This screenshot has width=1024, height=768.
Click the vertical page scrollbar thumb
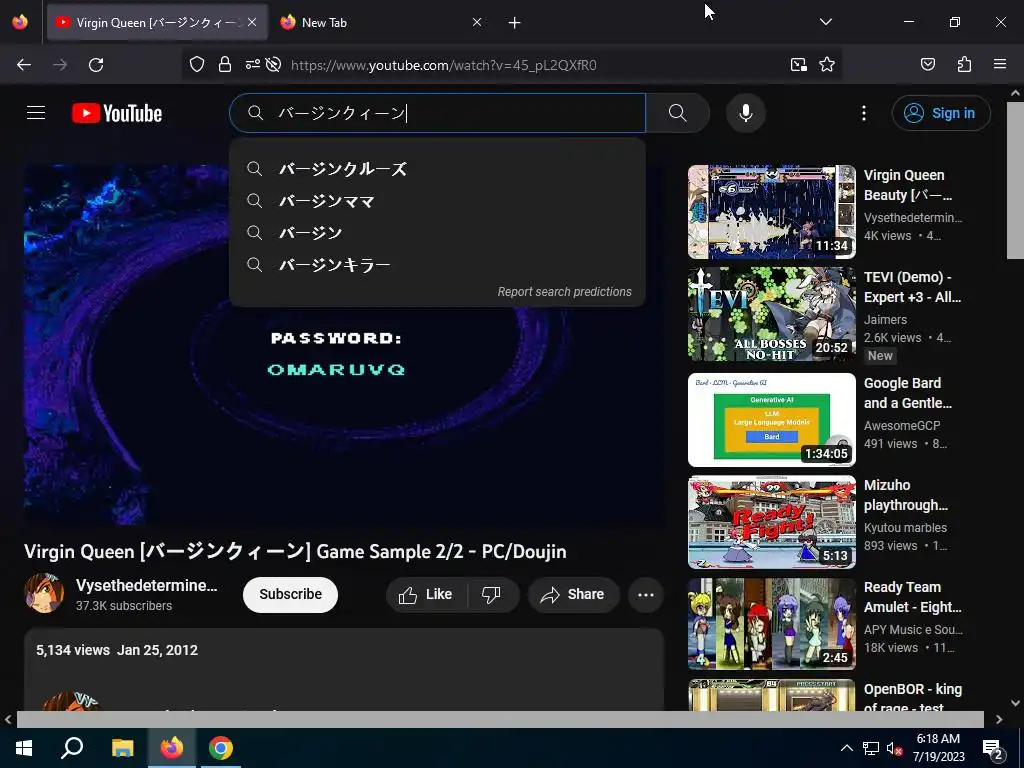point(1015,180)
